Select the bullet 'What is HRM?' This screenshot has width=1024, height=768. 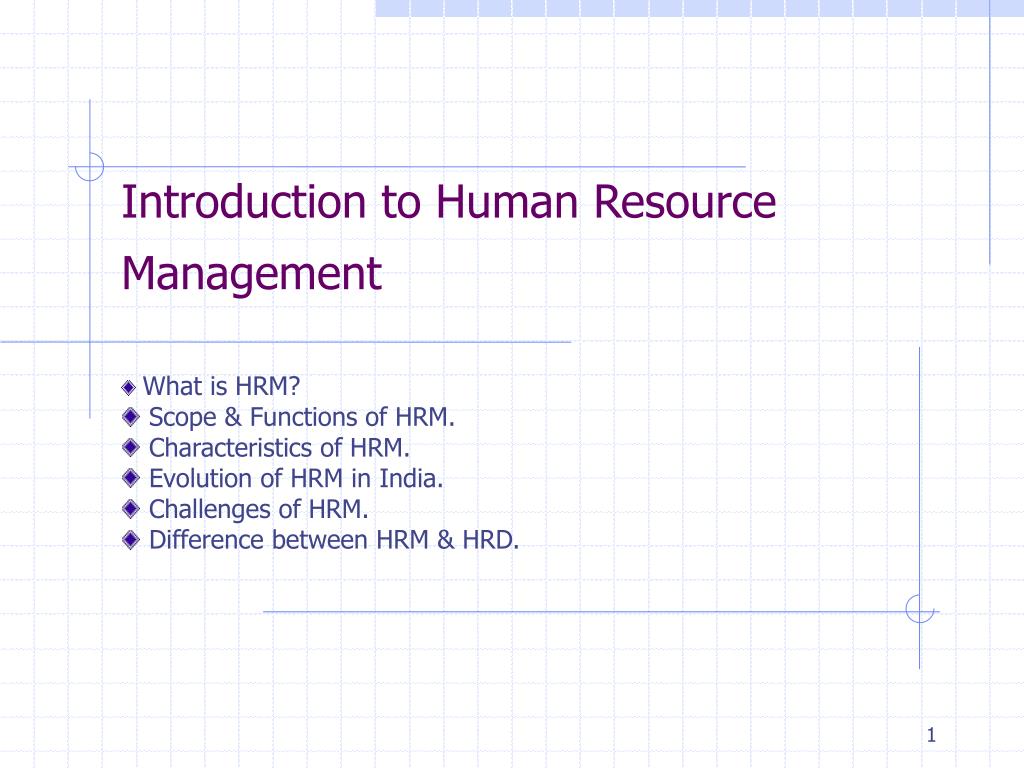tap(221, 386)
